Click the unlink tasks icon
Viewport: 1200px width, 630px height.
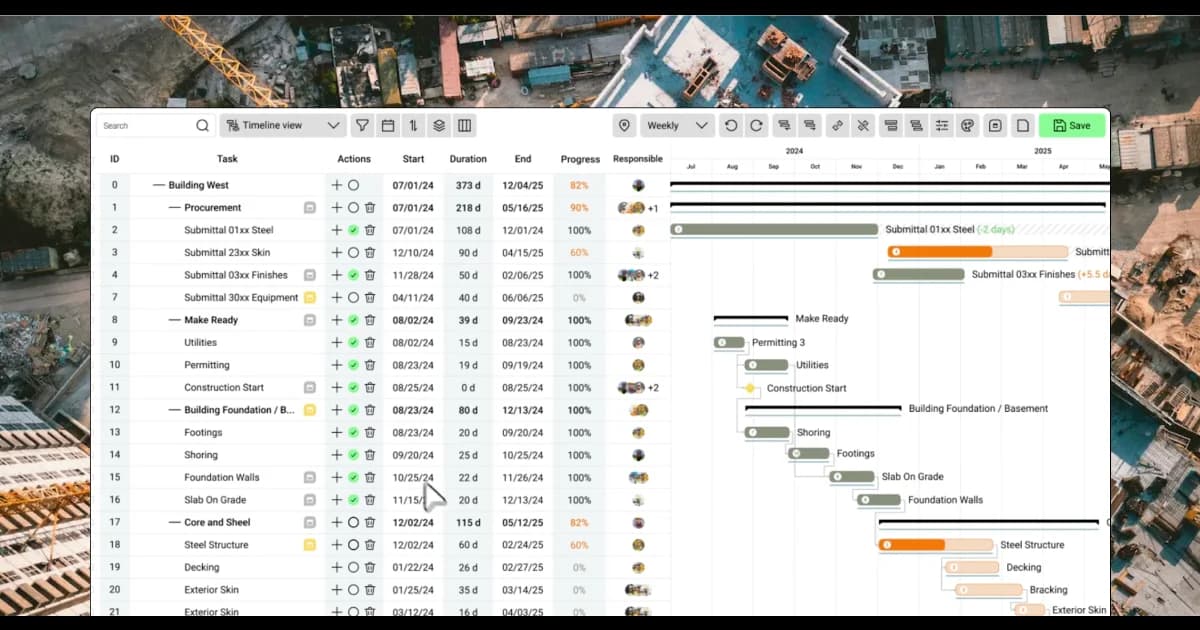tap(863, 126)
